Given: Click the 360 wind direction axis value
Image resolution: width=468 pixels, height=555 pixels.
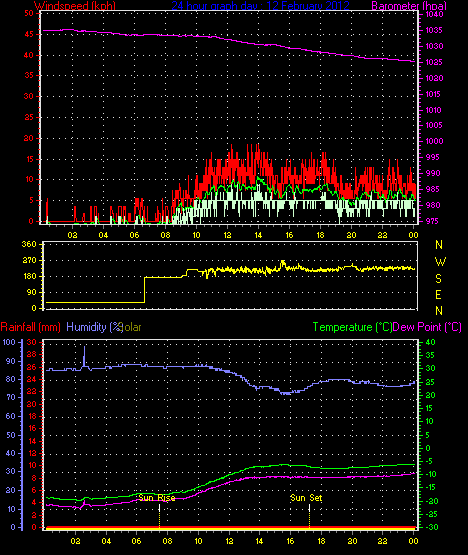Looking at the screenshot, I should click(29, 244).
